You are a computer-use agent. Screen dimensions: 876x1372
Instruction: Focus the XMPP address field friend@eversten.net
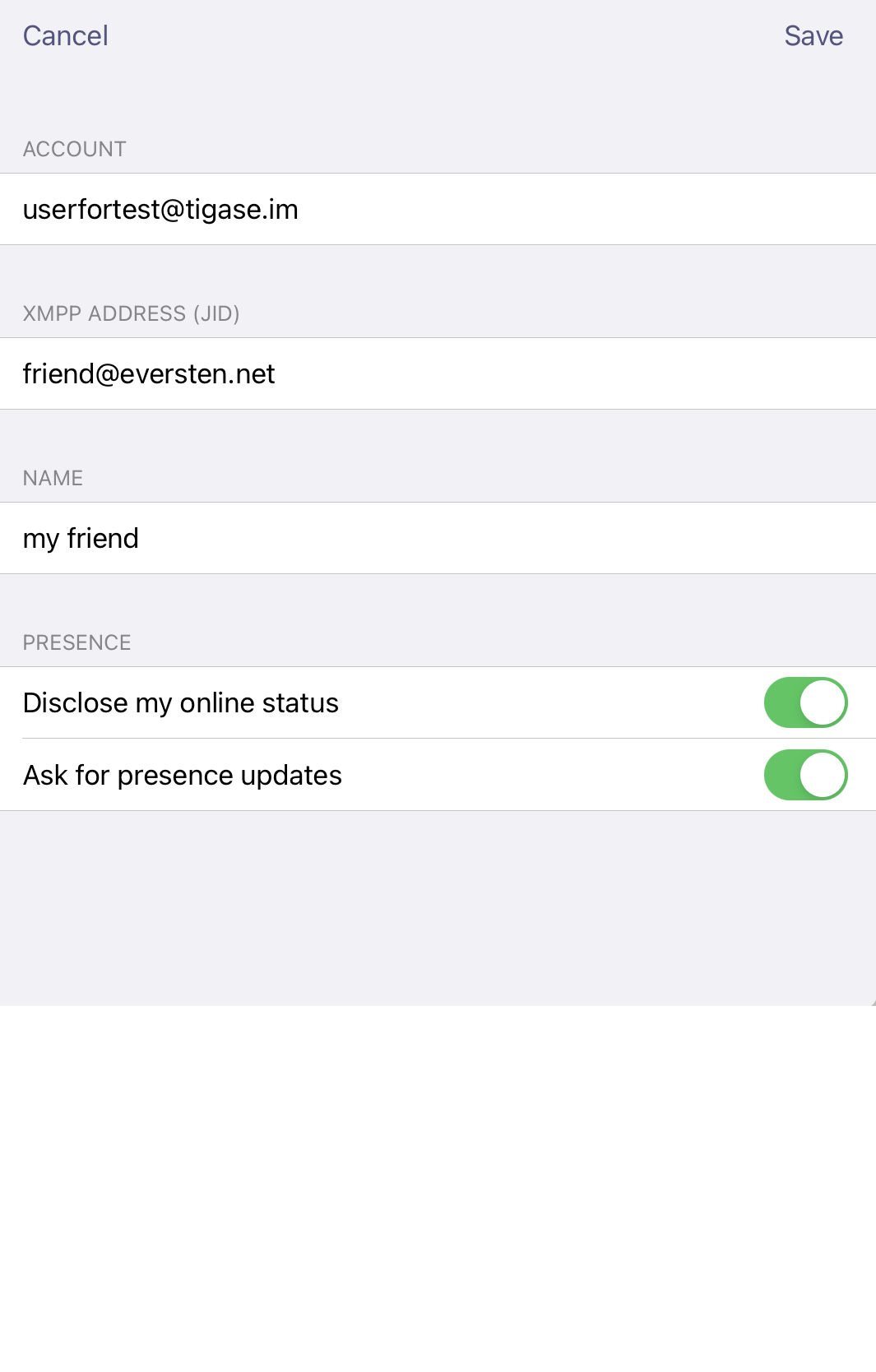[x=438, y=373]
